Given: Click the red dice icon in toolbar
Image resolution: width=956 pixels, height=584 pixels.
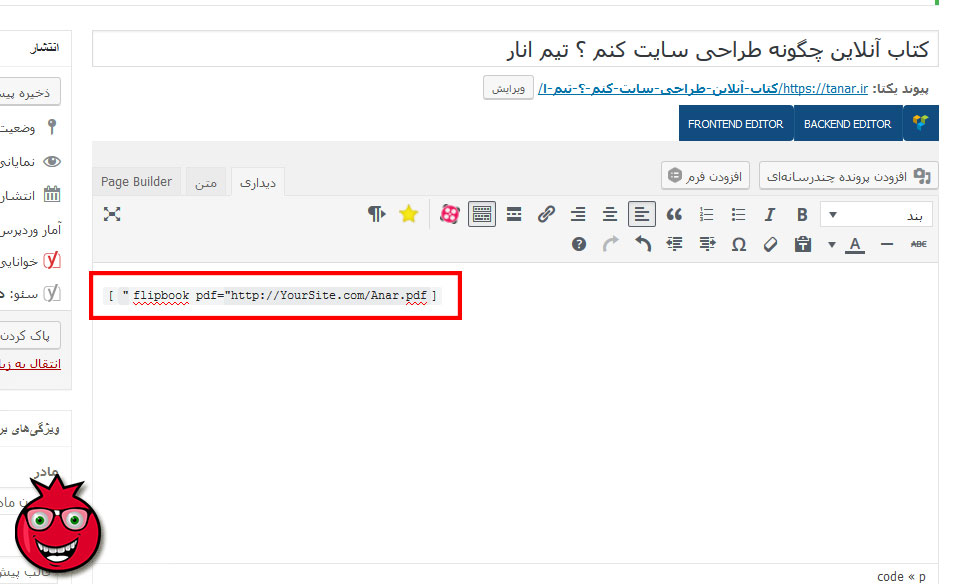Looking at the screenshot, I should tap(450, 214).
